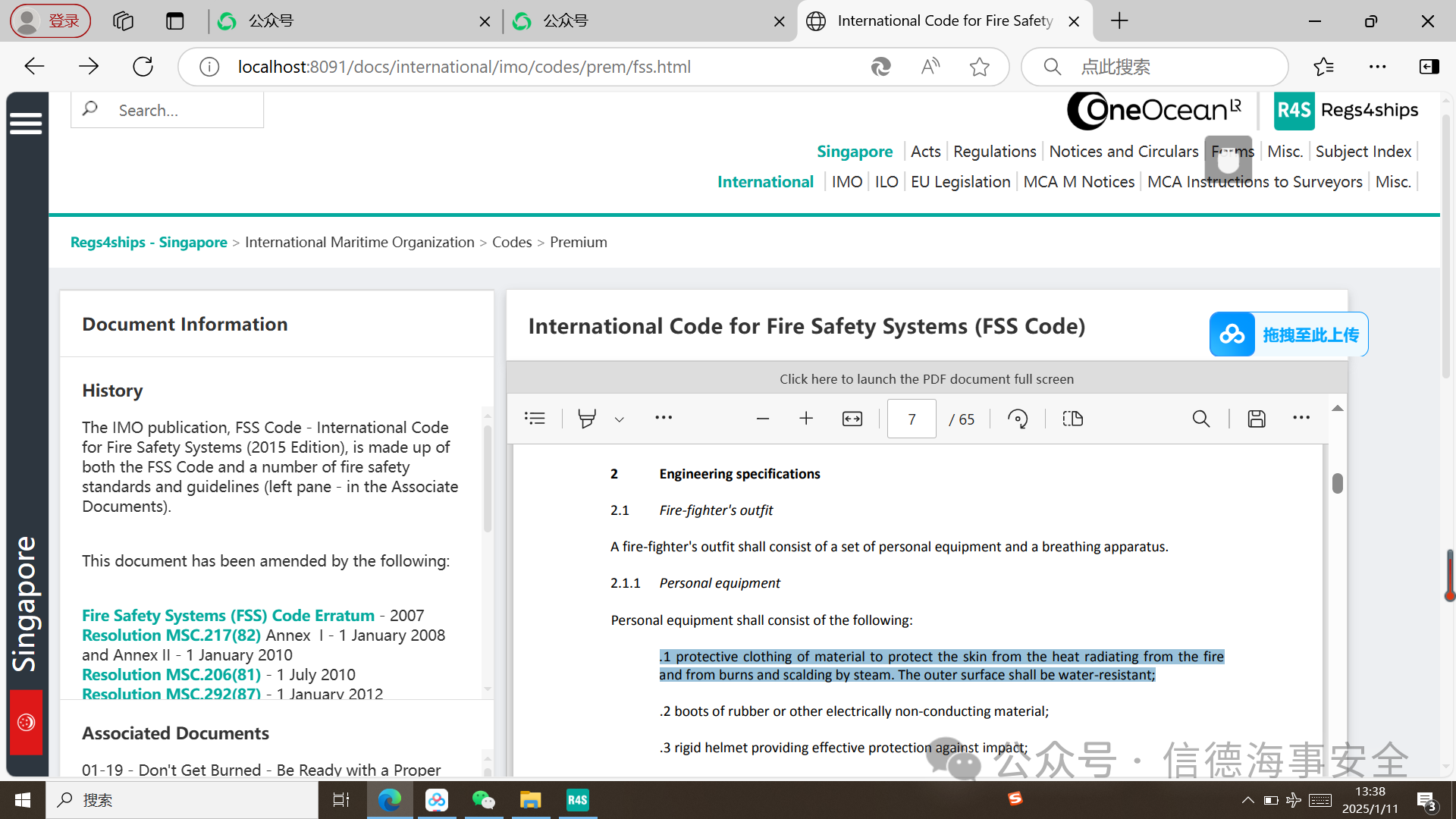
Task: Switch the PDF page view layout
Action: click(1073, 419)
